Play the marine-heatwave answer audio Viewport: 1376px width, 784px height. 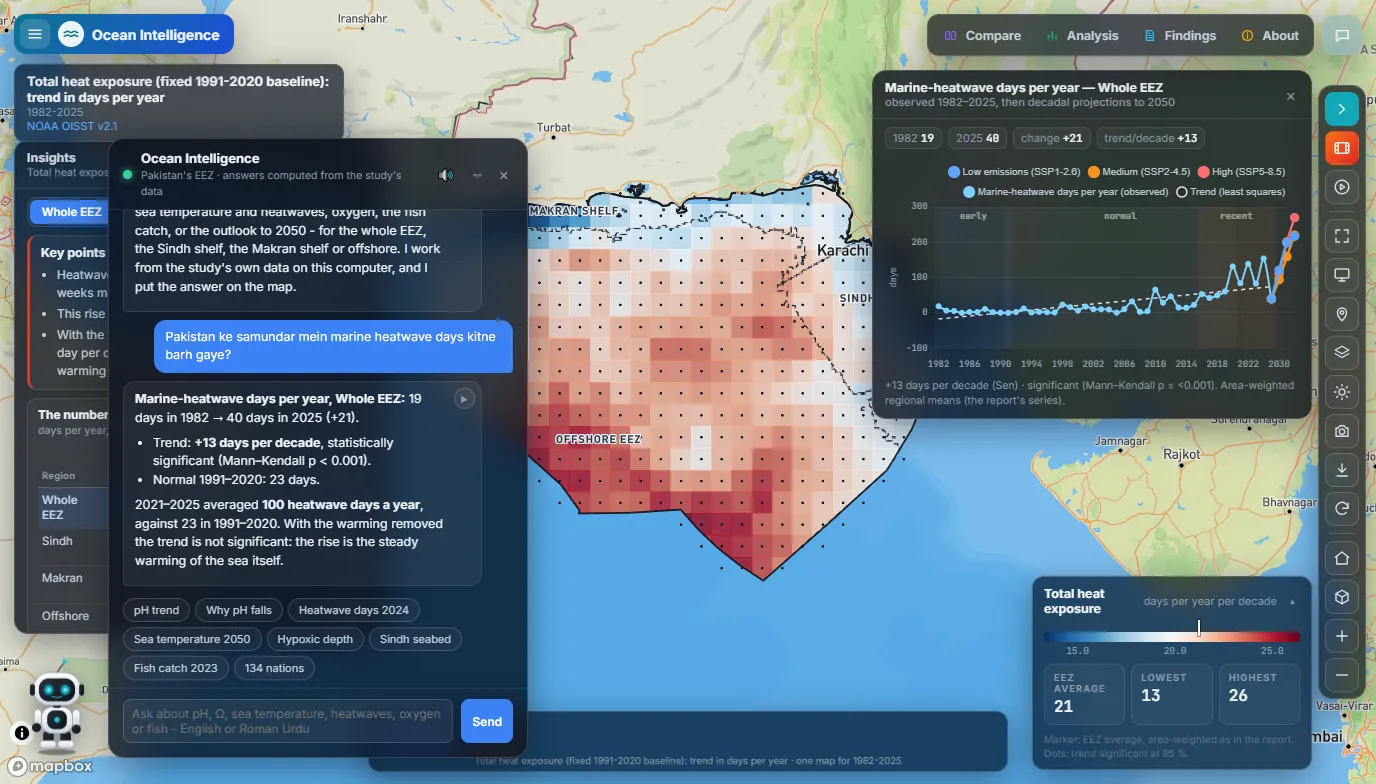click(464, 399)
